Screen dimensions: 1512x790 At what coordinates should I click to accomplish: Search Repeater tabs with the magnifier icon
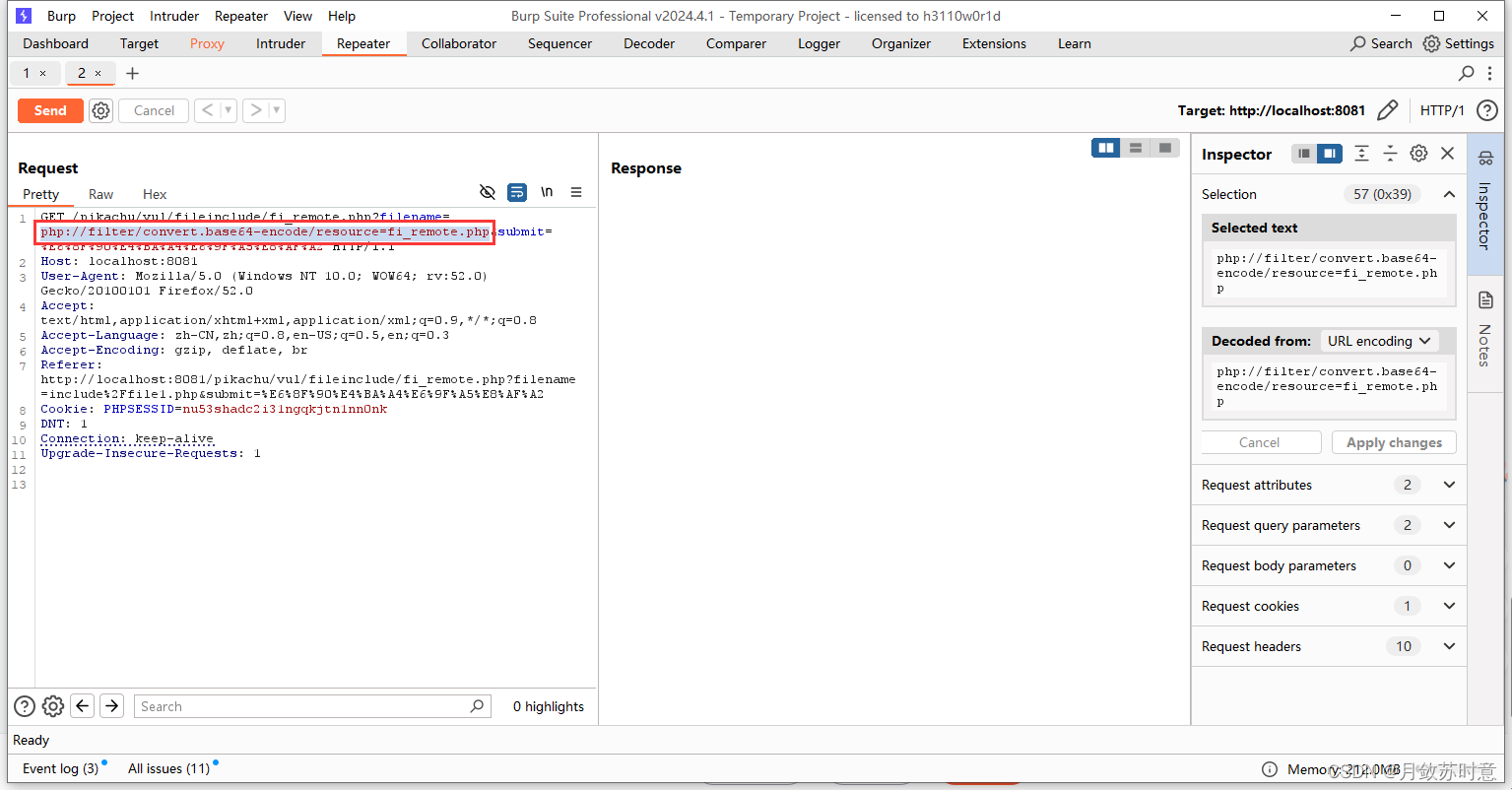point(1466,73)
